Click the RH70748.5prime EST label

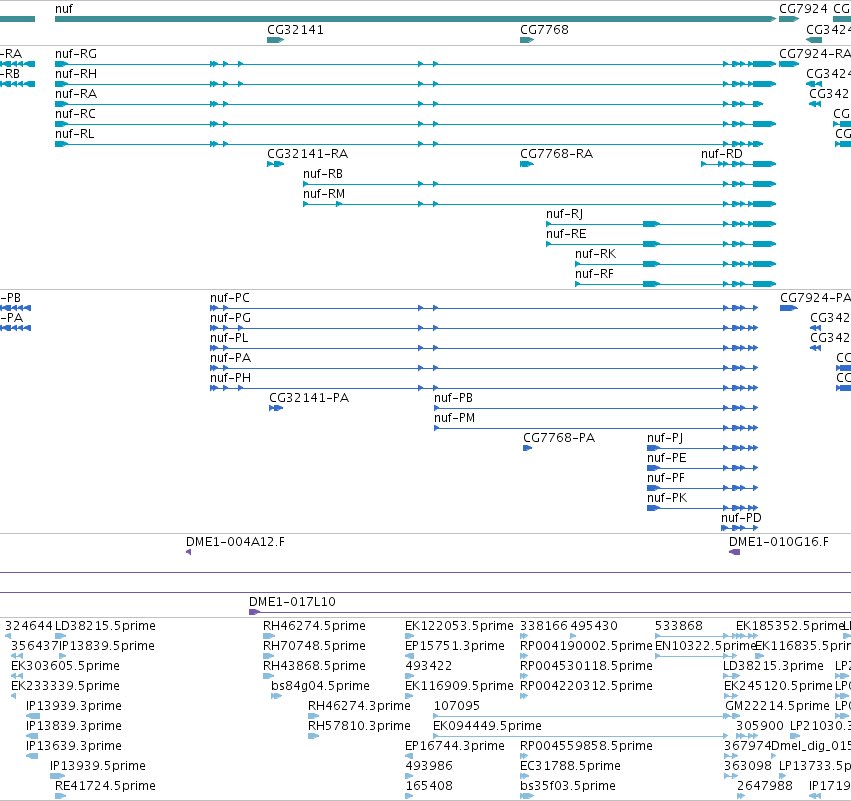coord(314,646)
